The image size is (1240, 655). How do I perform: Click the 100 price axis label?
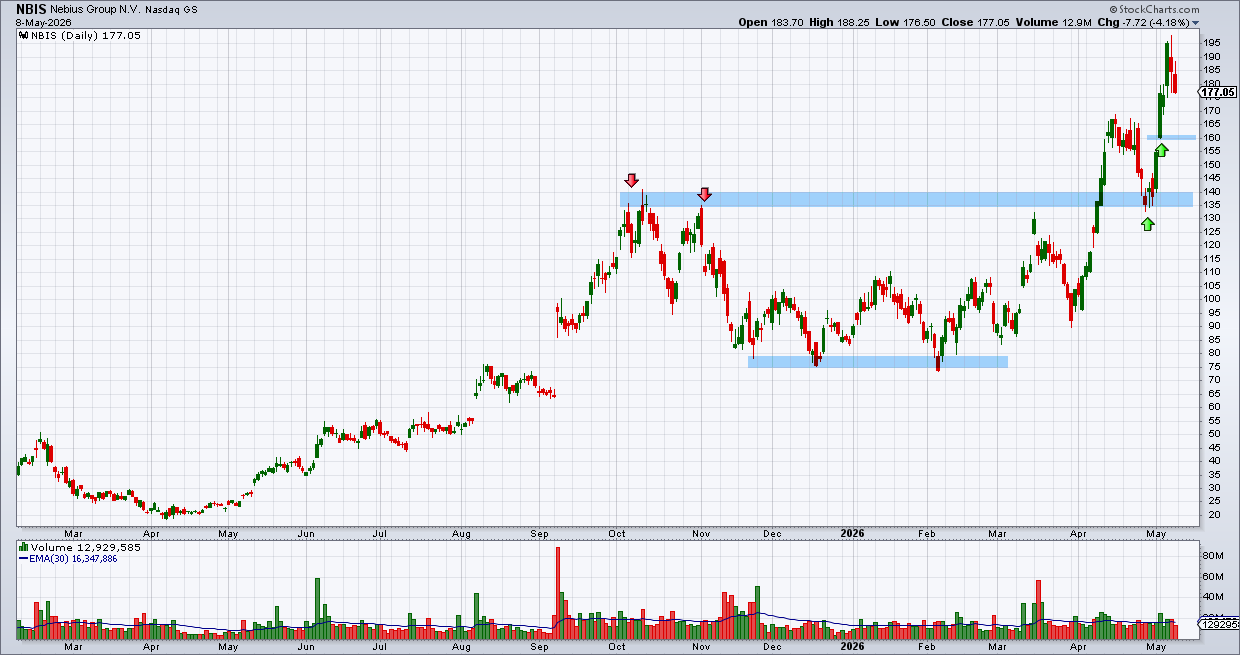pos(1213,299)
